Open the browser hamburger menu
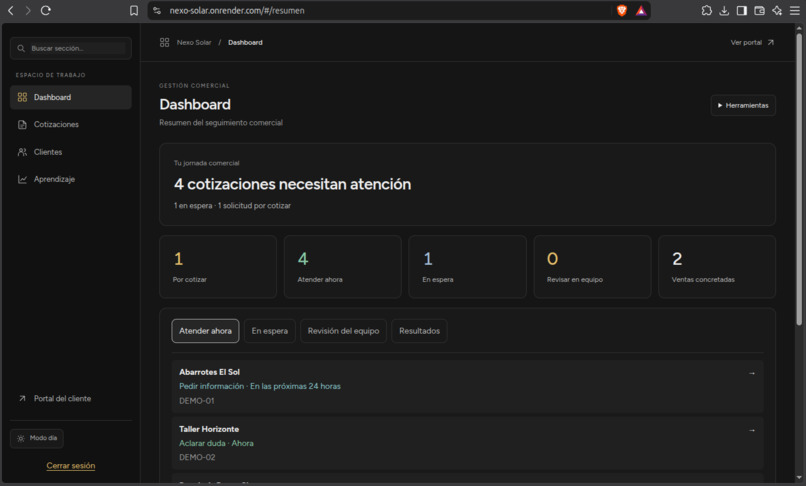The height and width of the screenshot is (486, 806). [x=795, y=10]
